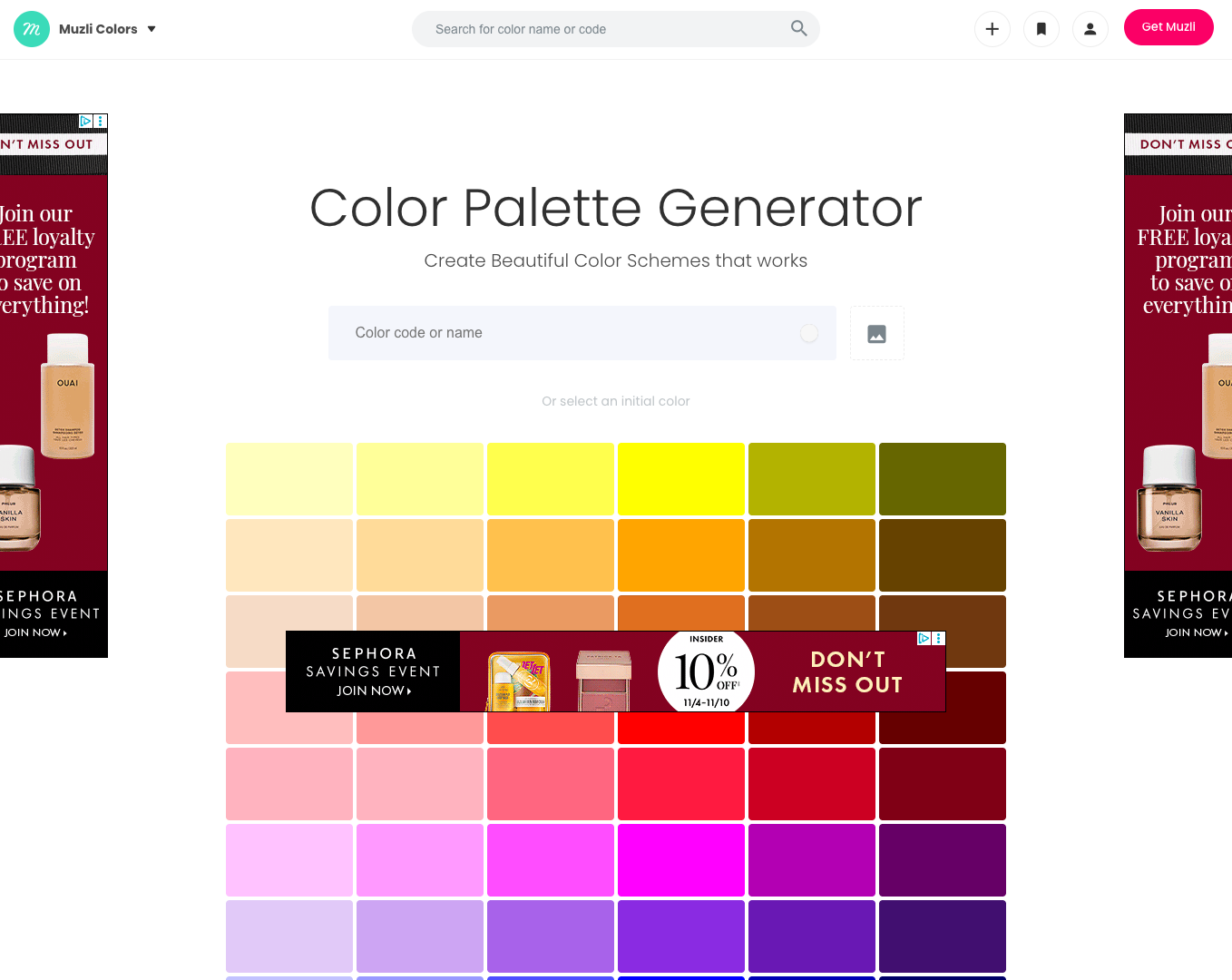Click the user profile icon
This screenshot has height=980, width=1232.
(1090, 29)
